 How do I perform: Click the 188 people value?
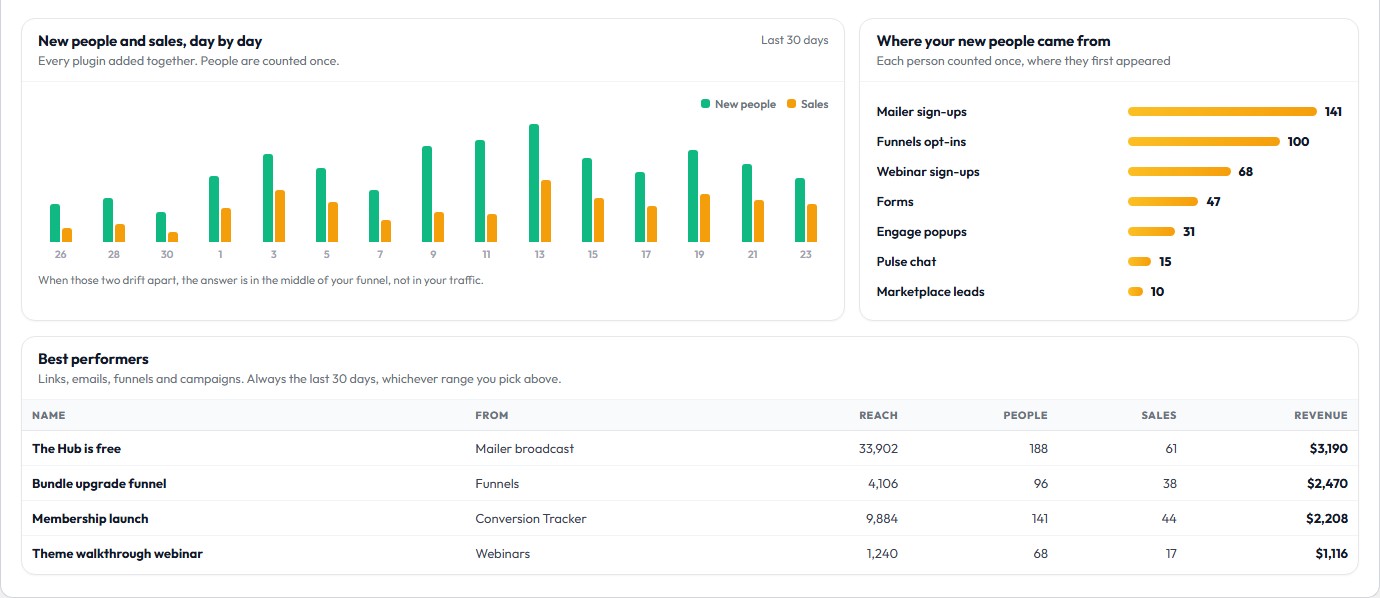coord(1038,449)
